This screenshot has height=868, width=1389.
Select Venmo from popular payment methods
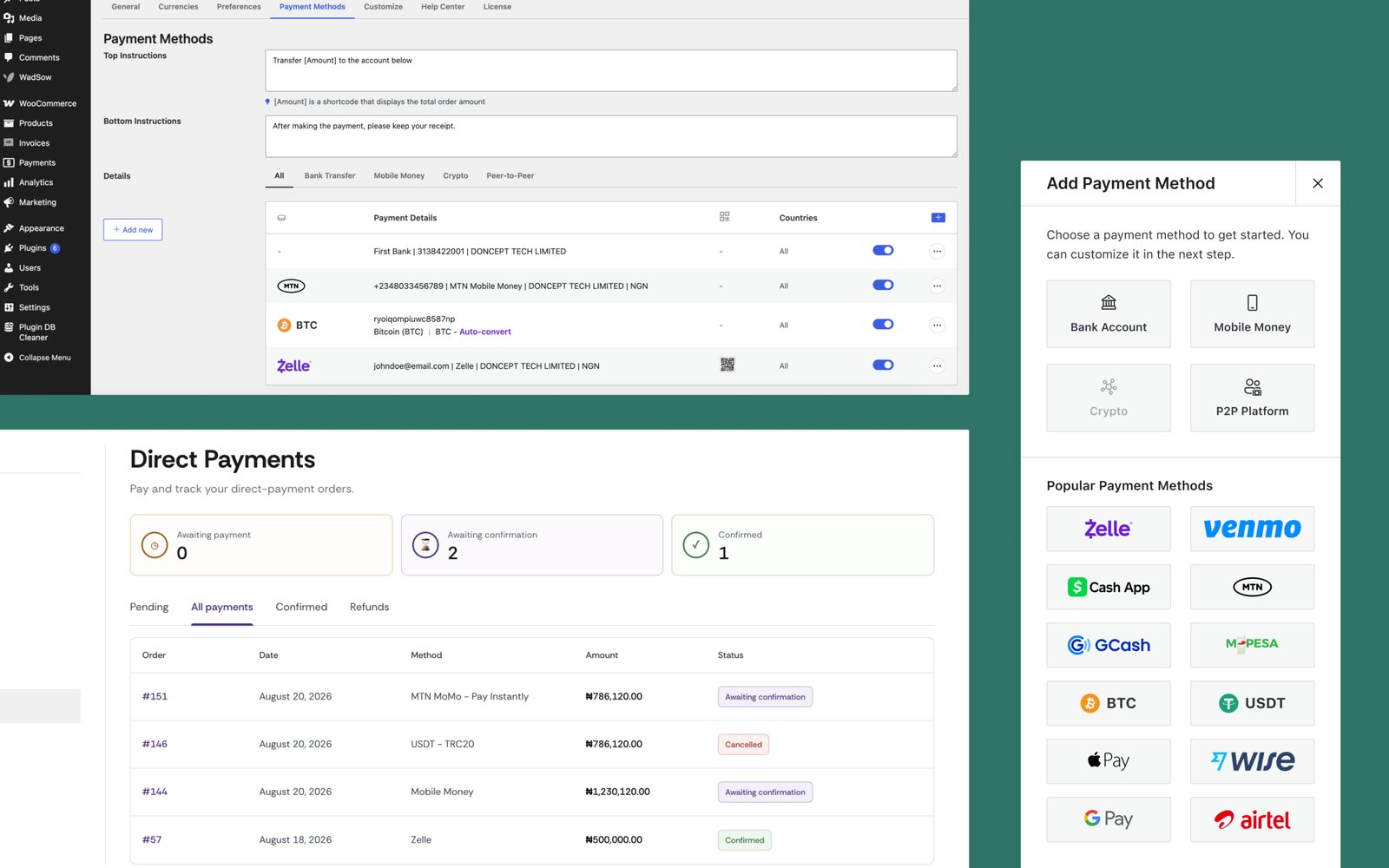[1252, 529]
